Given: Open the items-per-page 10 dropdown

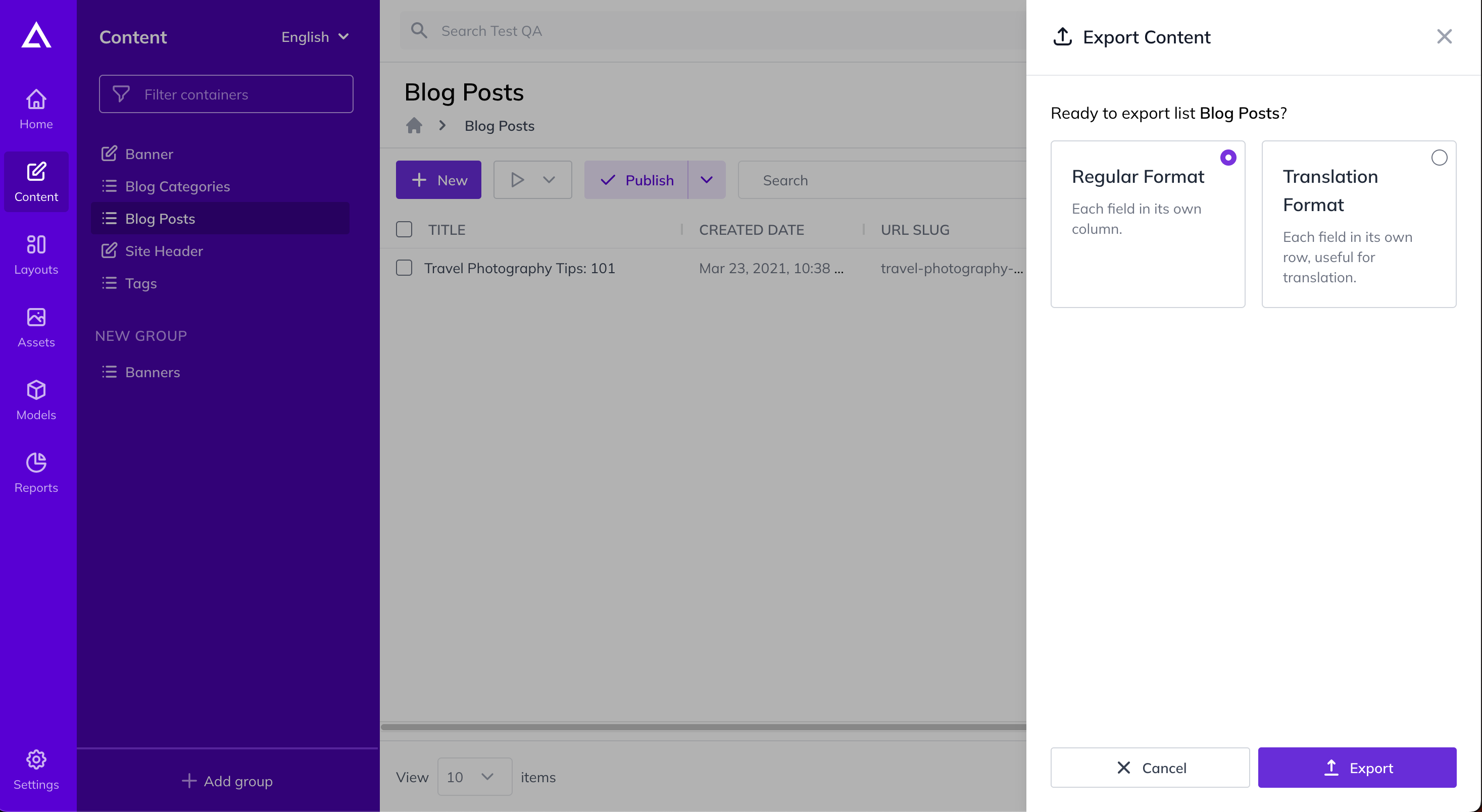Looking at the screenshot, I should 474,776.
